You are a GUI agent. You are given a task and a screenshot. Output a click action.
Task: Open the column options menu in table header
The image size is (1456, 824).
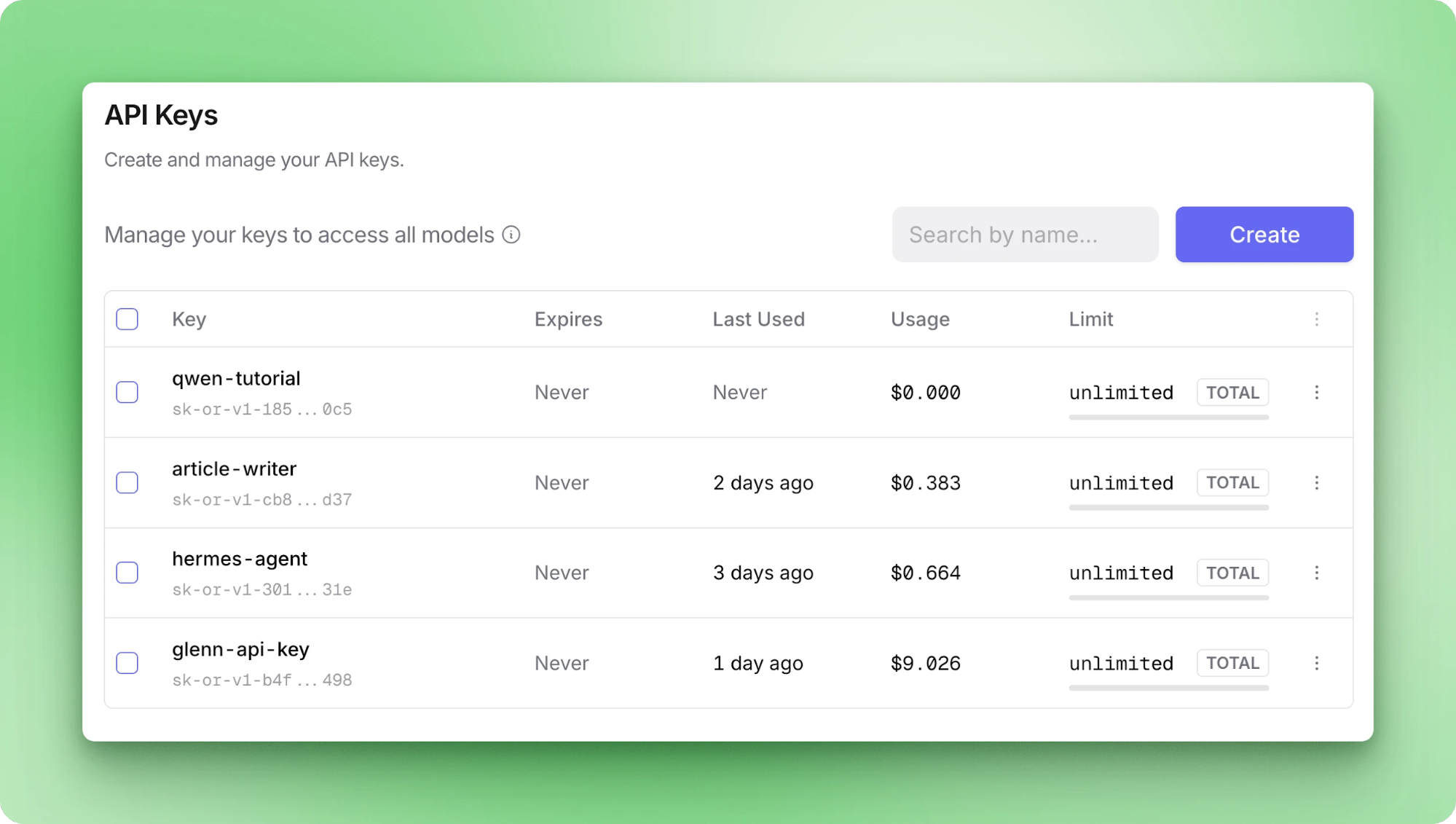click(x=1316, y=319)
